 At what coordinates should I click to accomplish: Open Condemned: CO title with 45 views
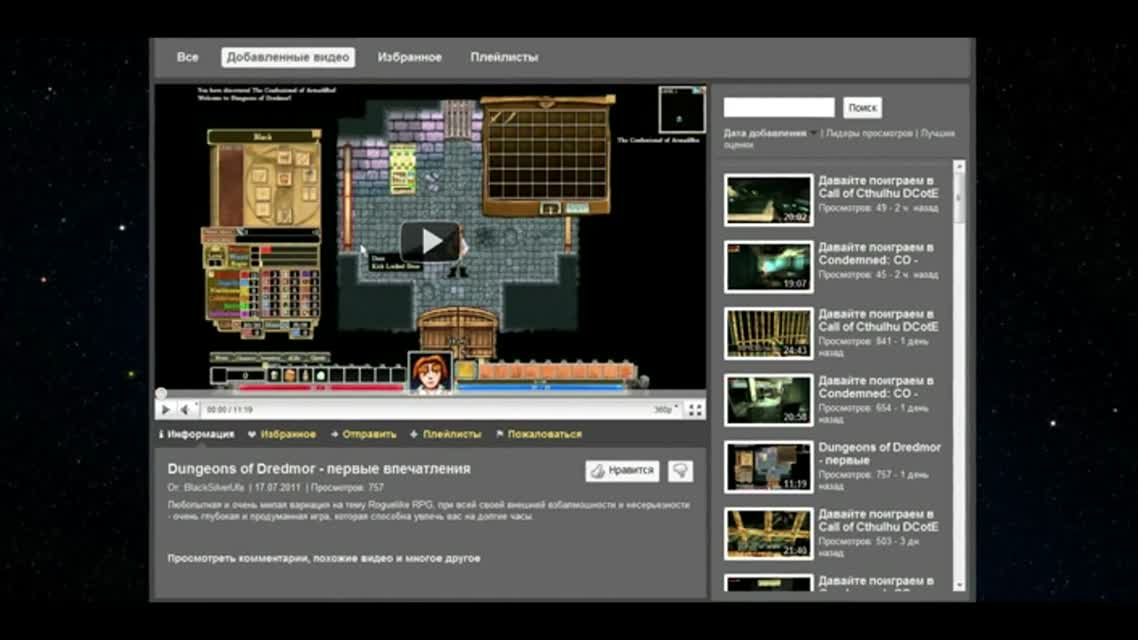[876, 253]
